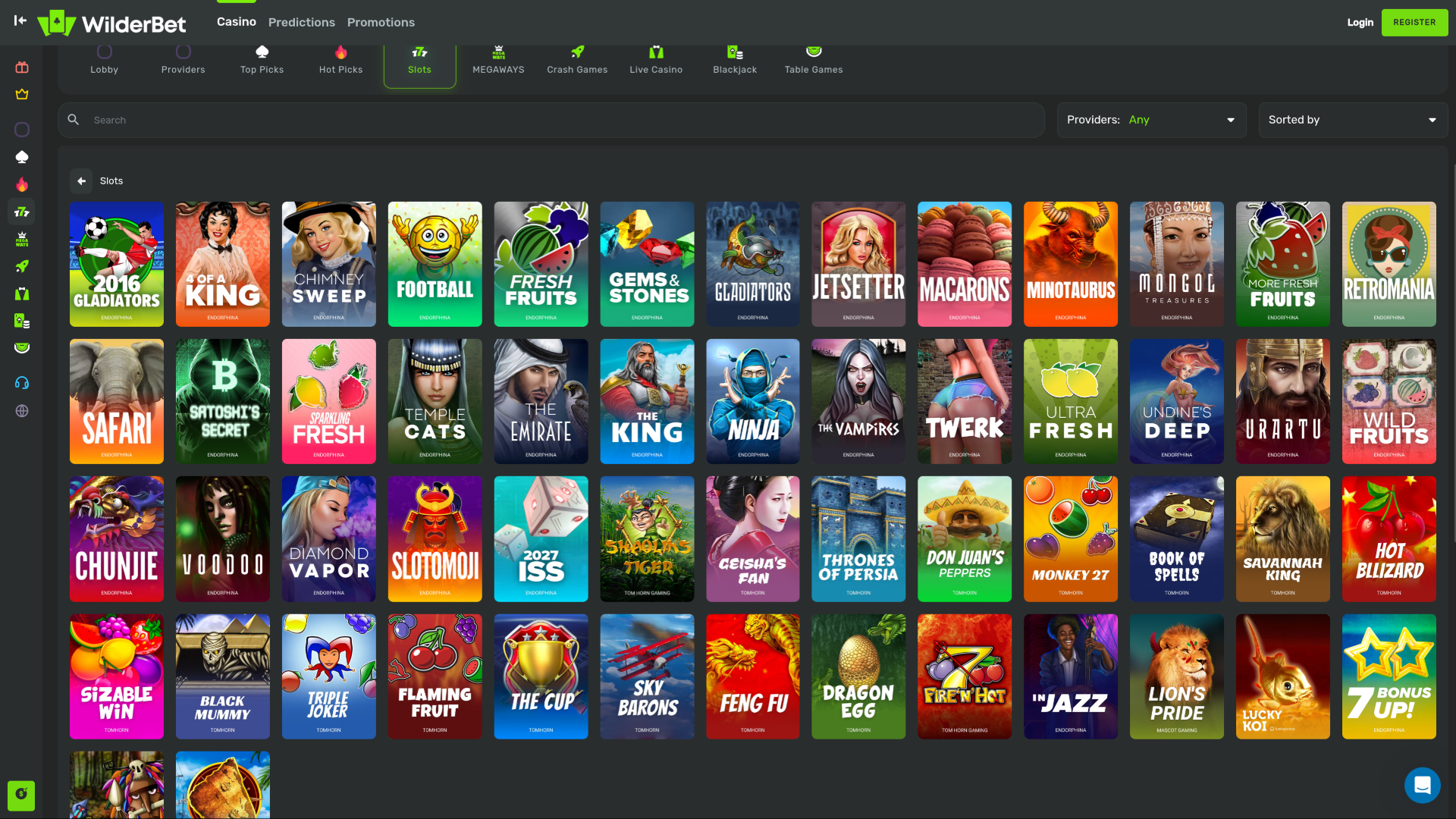The image size is (1456, 819).
Task: Open the headset support sidebar icon
Action: [x=22, y=383]
